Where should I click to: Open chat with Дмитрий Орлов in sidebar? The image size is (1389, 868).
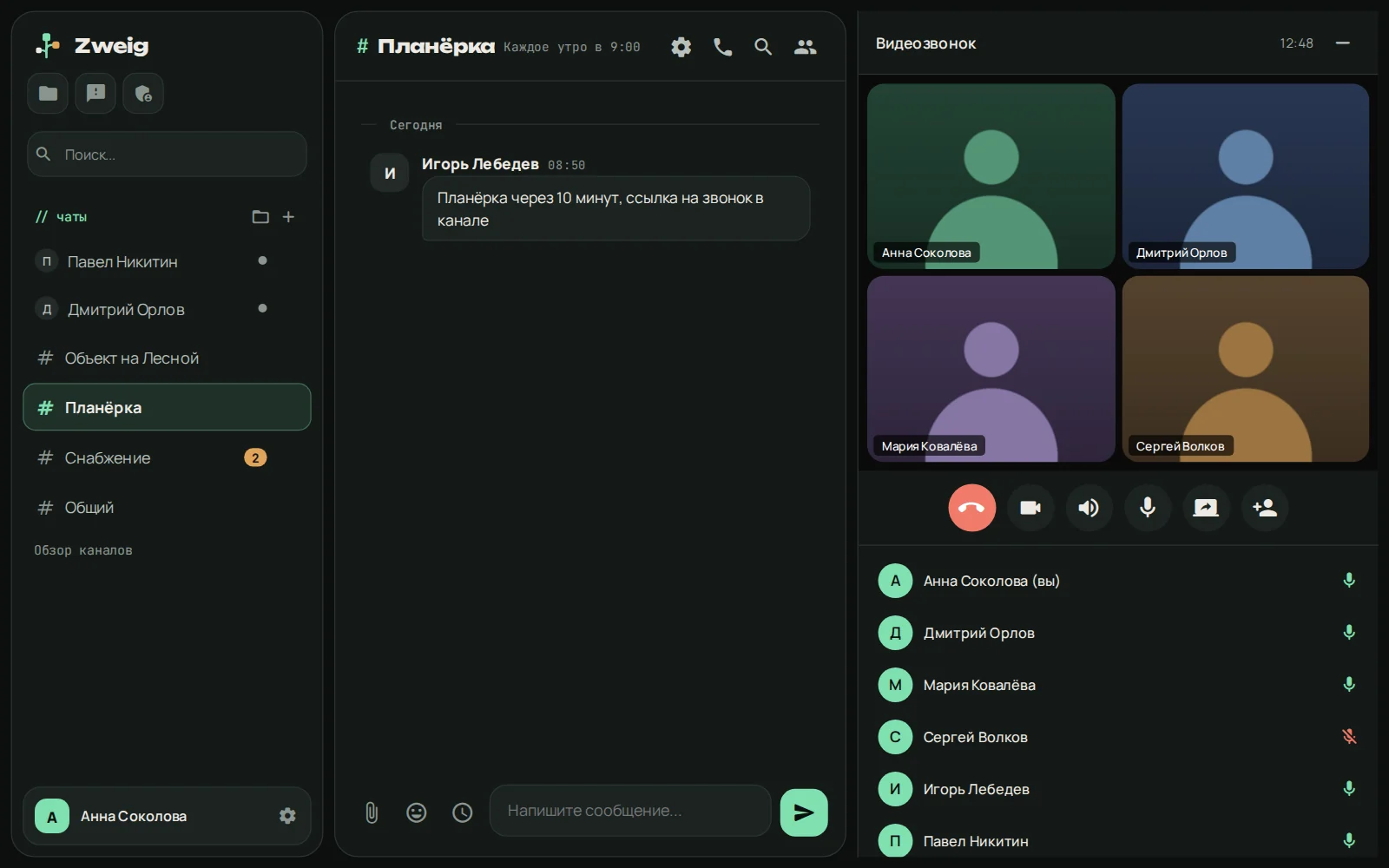click(167, 309)
